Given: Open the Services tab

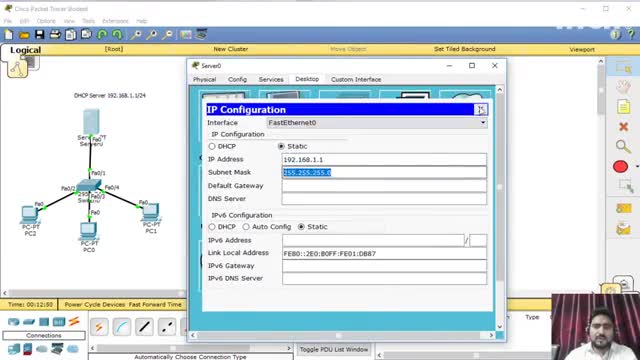Looking at the screenshot, I should tap(271, 79).
